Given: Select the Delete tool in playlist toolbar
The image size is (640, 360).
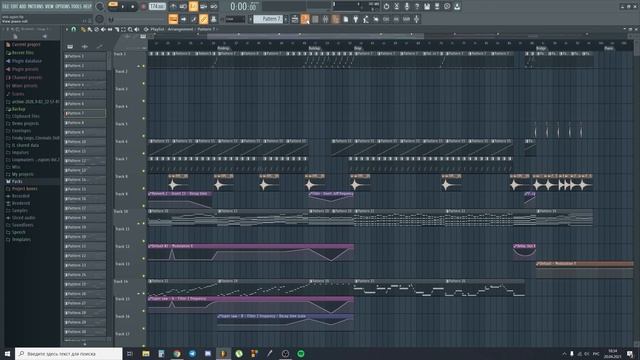Looking at the screenshot, I should tap(96, 29).
